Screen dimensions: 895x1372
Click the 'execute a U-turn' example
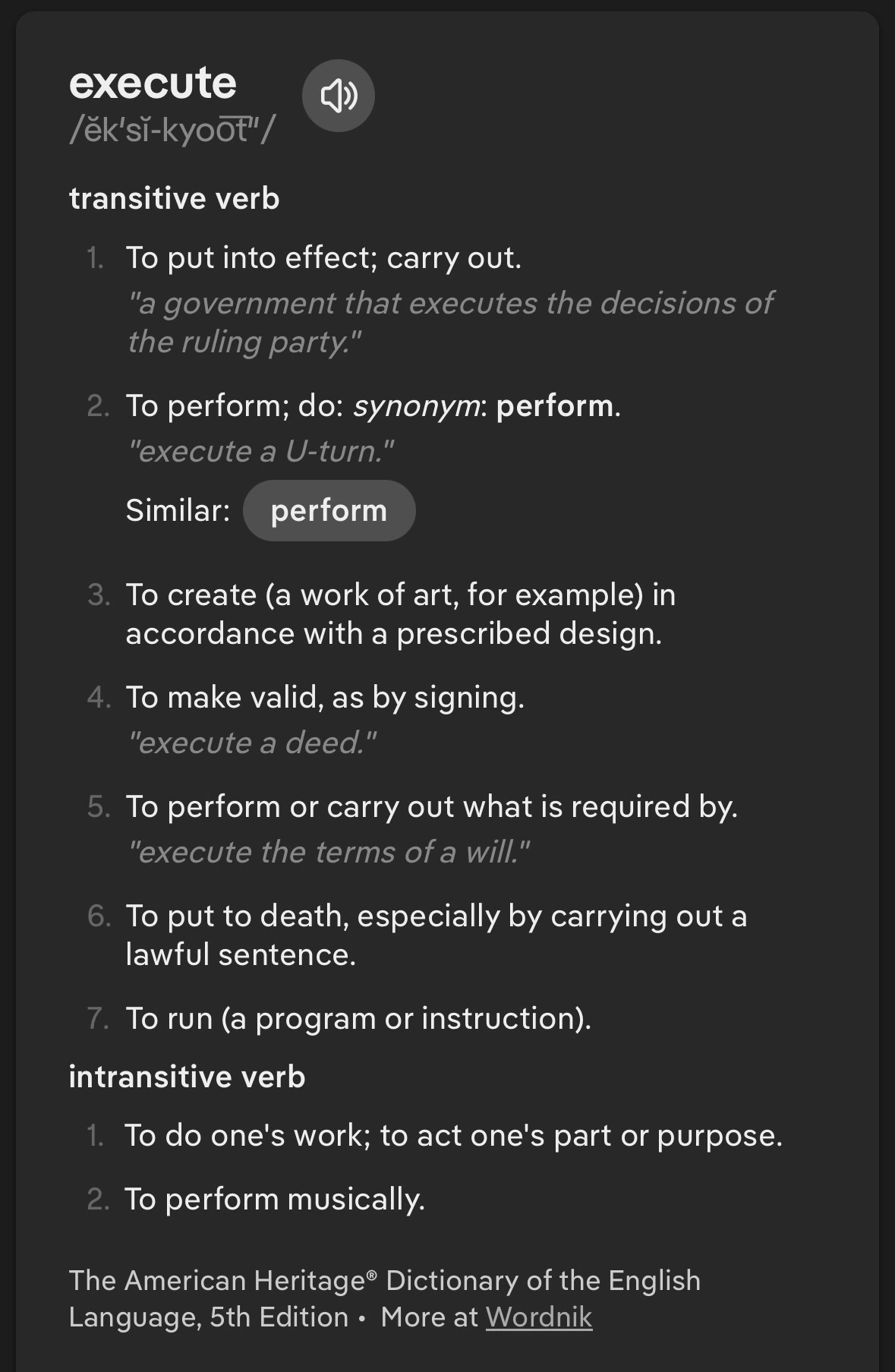point(260,452)
